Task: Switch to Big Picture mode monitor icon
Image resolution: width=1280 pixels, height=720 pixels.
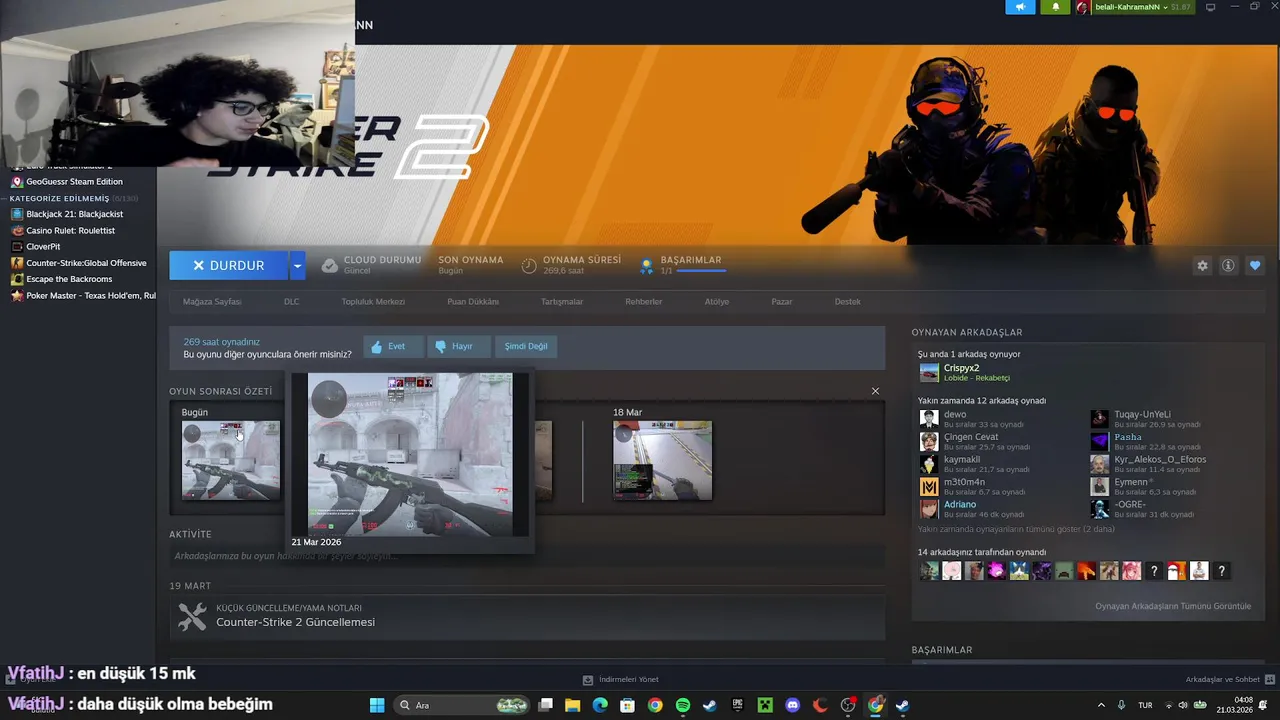Action: [1210, 7]
